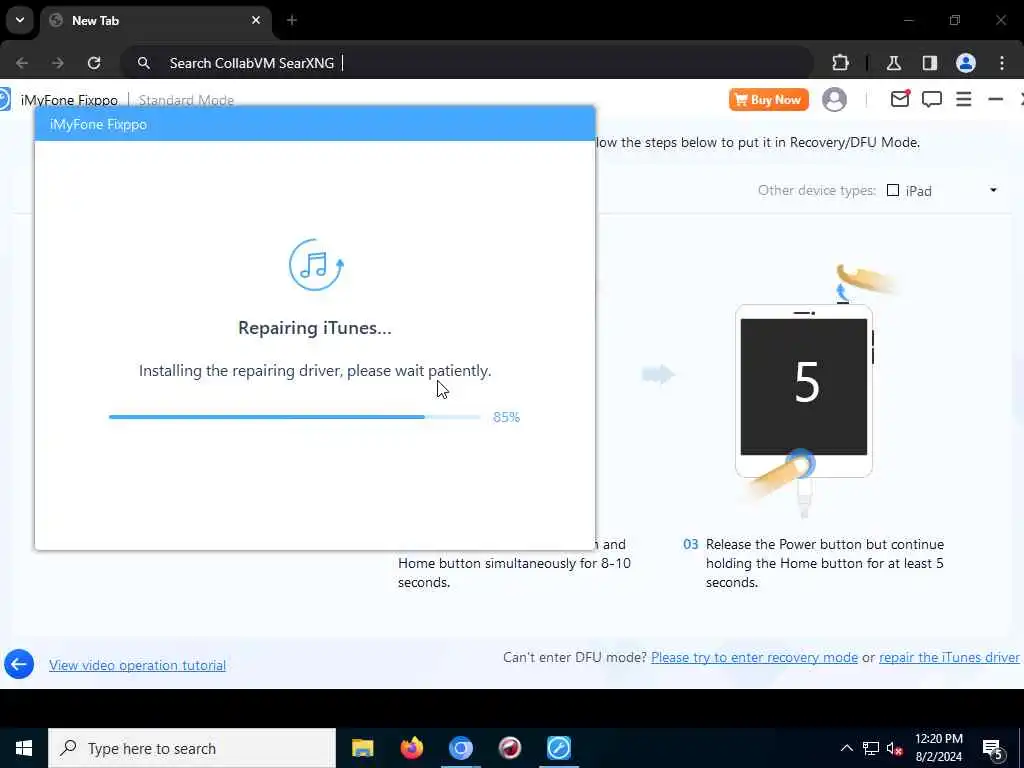This screenshot has height=768, width=1024.
Task: Open the taskbar clock showing 12:20 PM
Action: (x=938, y=748)
